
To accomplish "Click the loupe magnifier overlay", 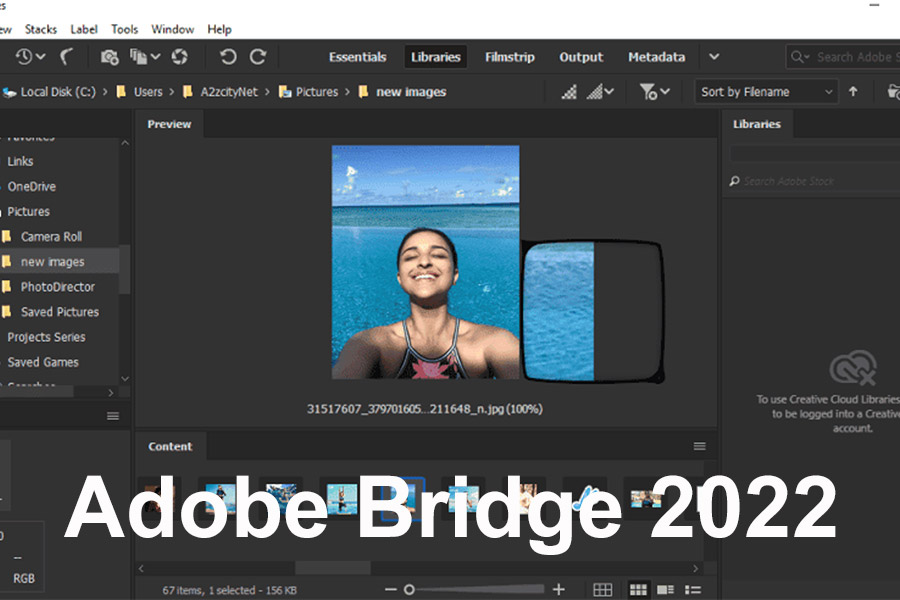I will coord(593,311).
